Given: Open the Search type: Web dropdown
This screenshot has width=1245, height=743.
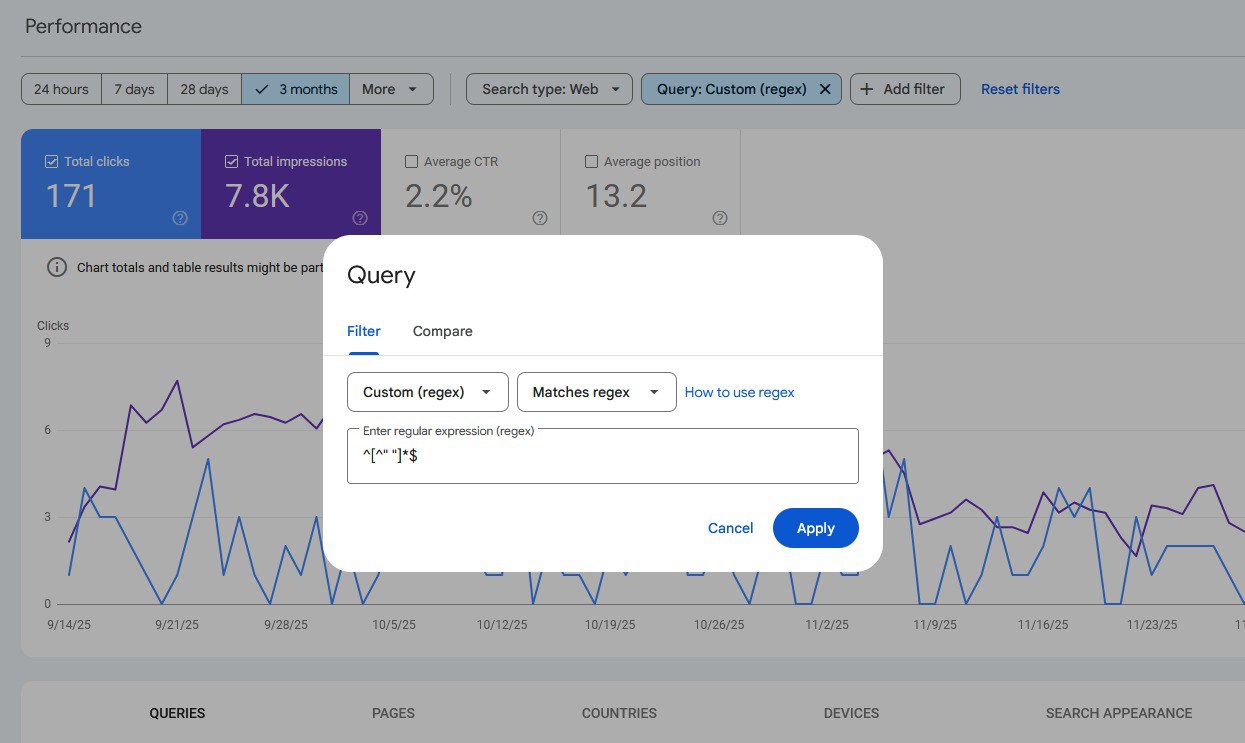Looking at the screenshot, I should click(x=549, y=89).
